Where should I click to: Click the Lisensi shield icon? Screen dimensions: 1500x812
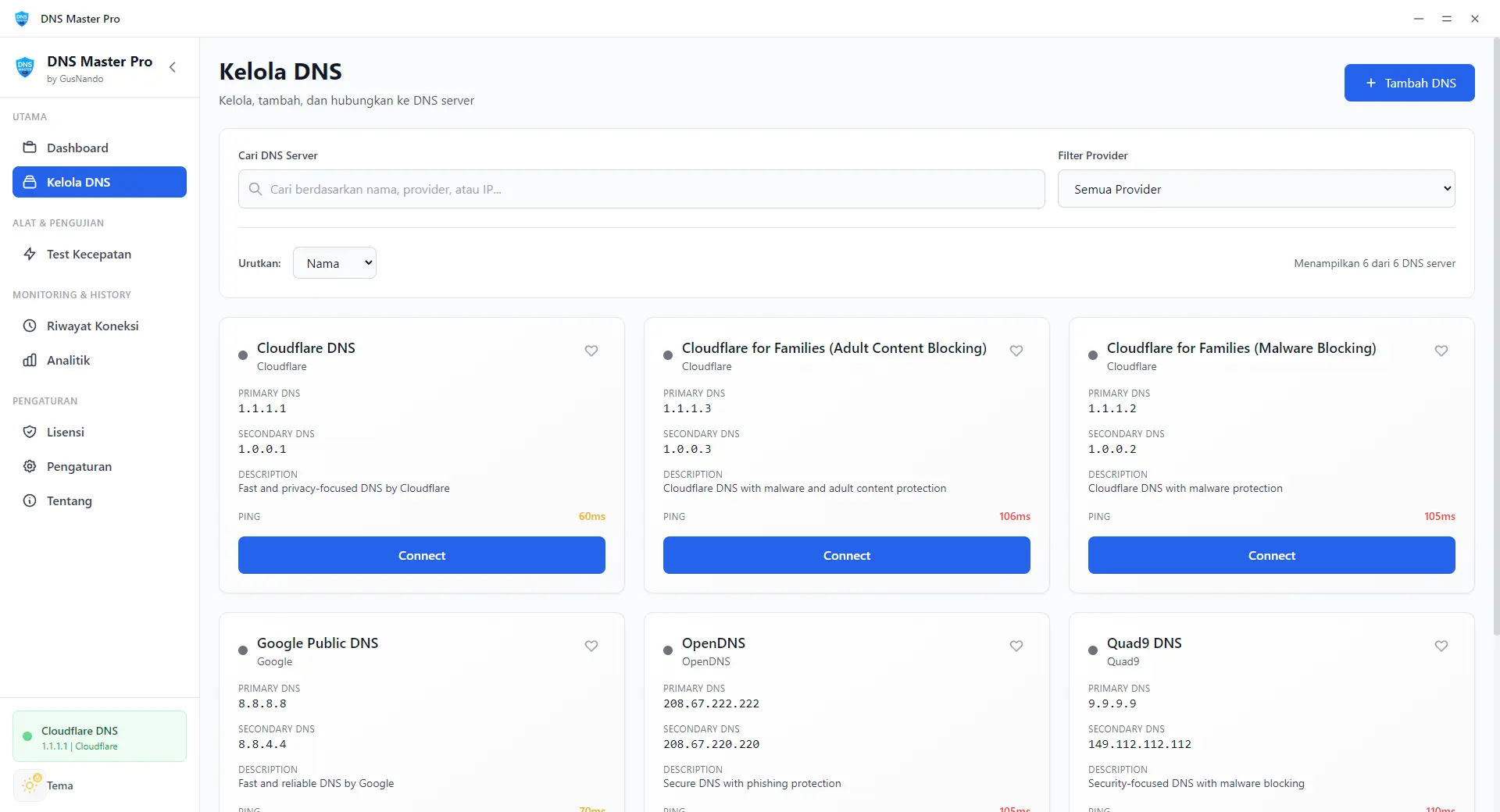pos(30,432)
